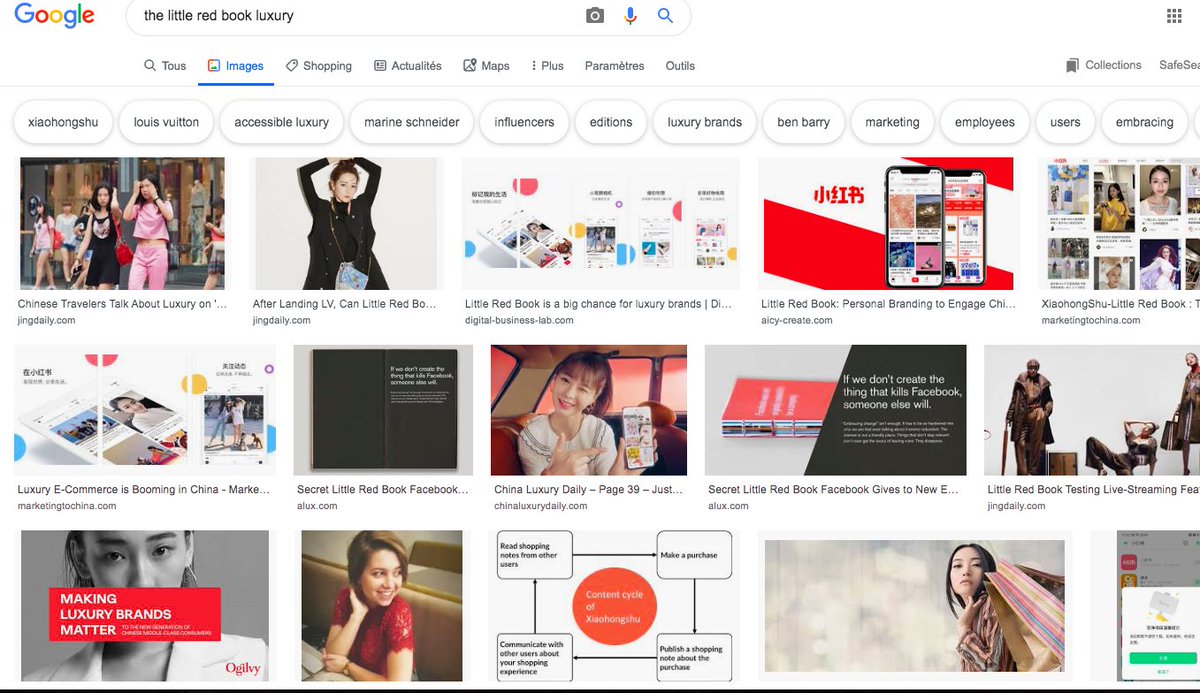This screenshot has width=1200, height=693.
Task: Filter by users chip
Action: [1065, 122]
